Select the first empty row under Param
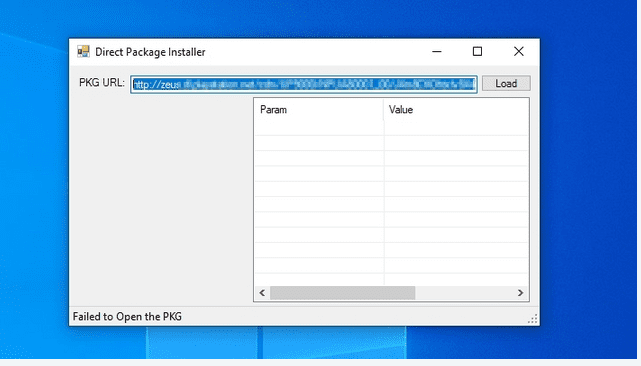 pos(319,128)
